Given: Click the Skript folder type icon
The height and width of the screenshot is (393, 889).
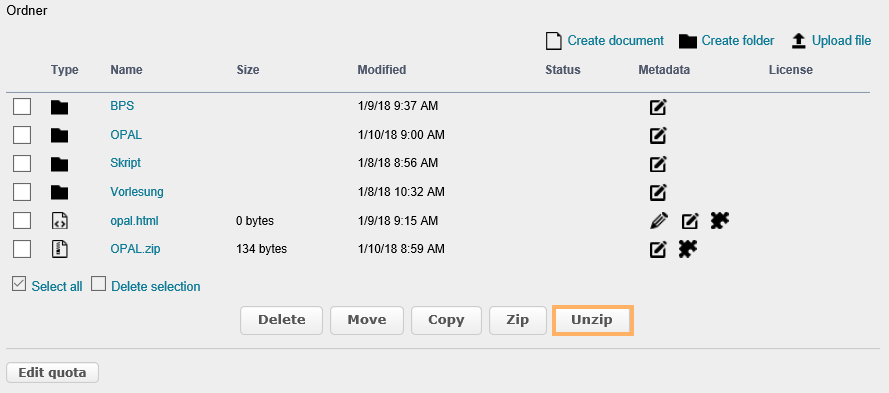Looking at the screenshot, I should 59,164.
